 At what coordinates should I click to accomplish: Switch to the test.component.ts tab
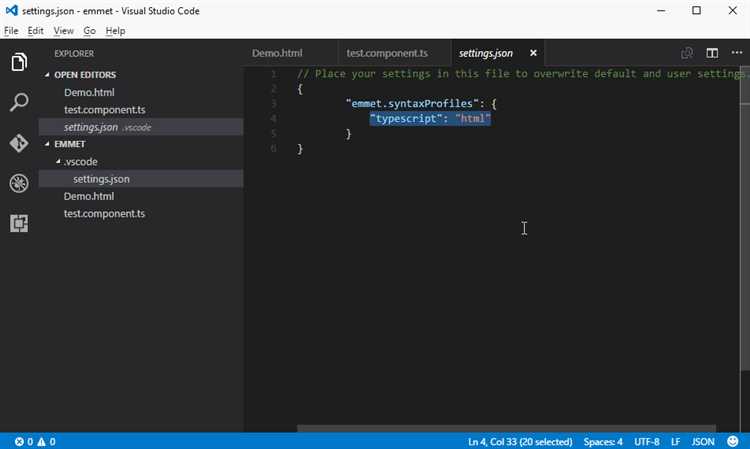coord(386,53)
